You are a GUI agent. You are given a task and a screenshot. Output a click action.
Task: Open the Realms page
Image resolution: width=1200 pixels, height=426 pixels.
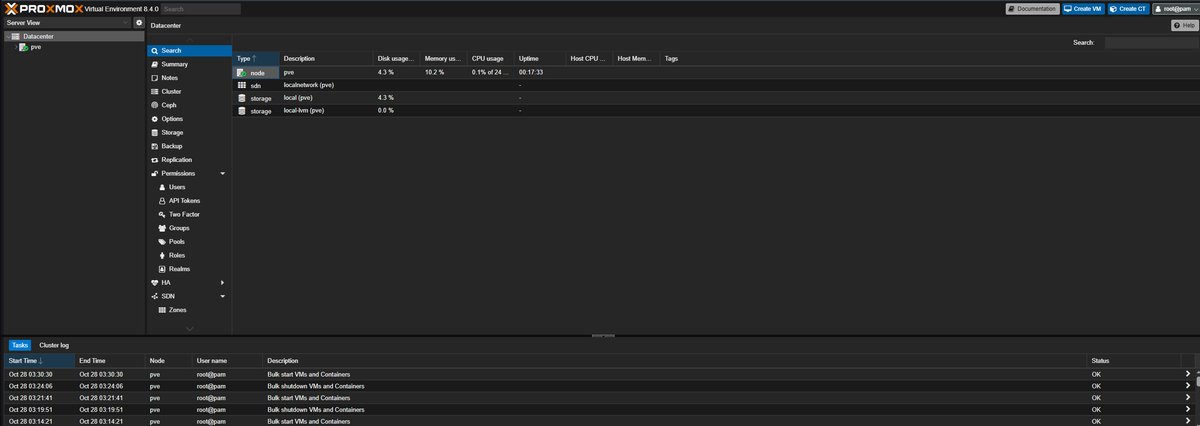click(190, 269)
